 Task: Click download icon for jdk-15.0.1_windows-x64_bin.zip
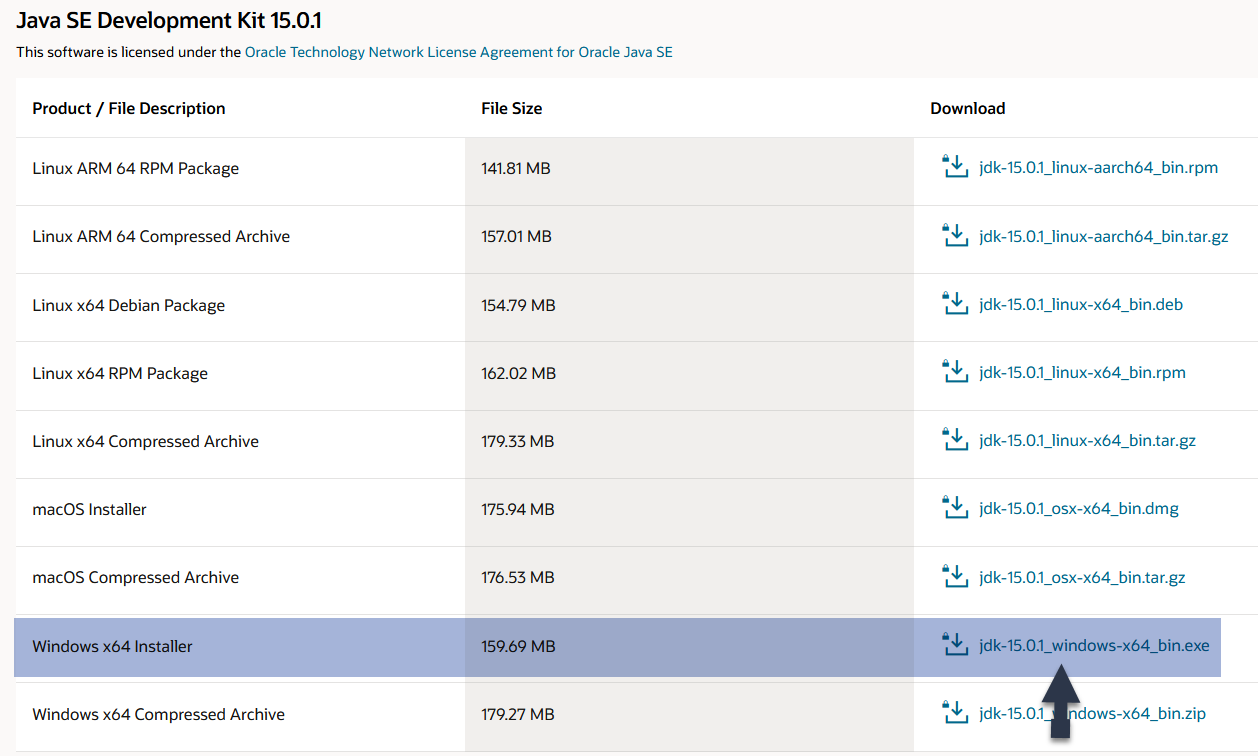[956, 712]
